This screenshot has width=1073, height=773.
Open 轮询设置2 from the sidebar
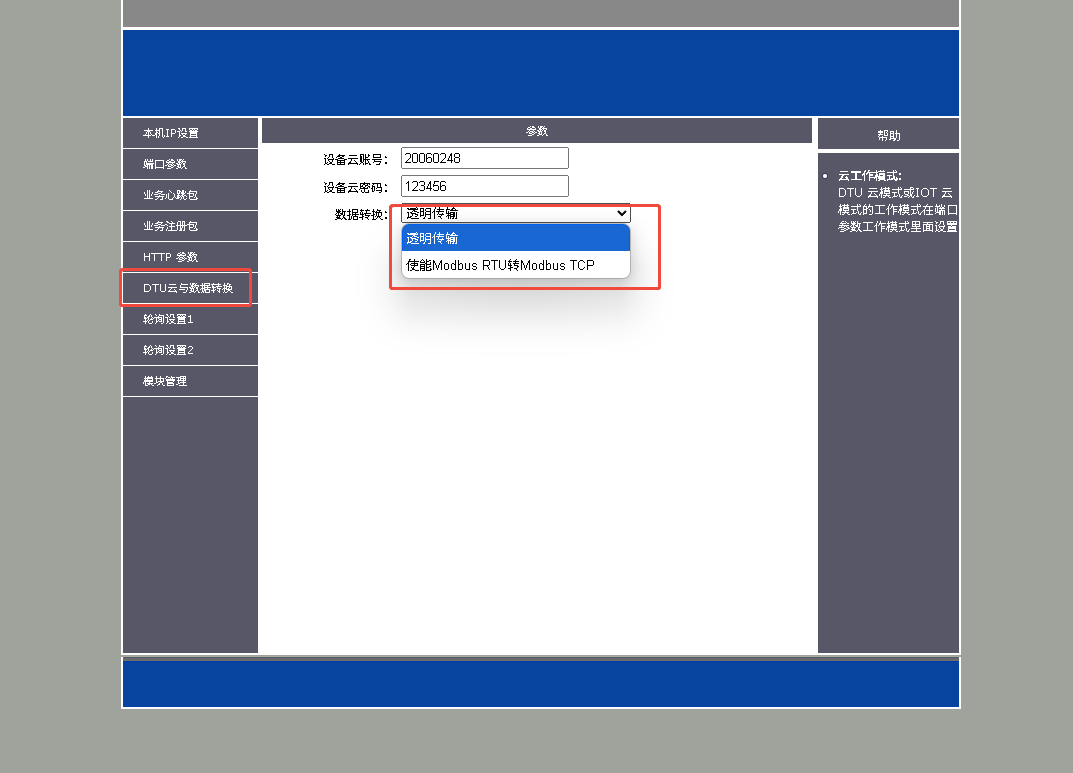pos(168,350)
